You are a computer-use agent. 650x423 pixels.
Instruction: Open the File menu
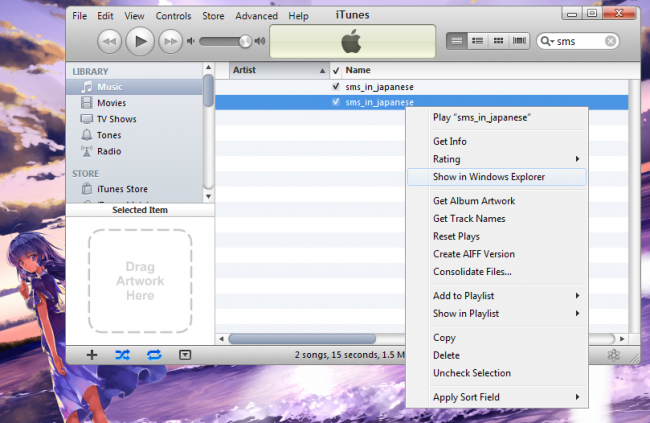pyautogui.click(x=80, y=16)
